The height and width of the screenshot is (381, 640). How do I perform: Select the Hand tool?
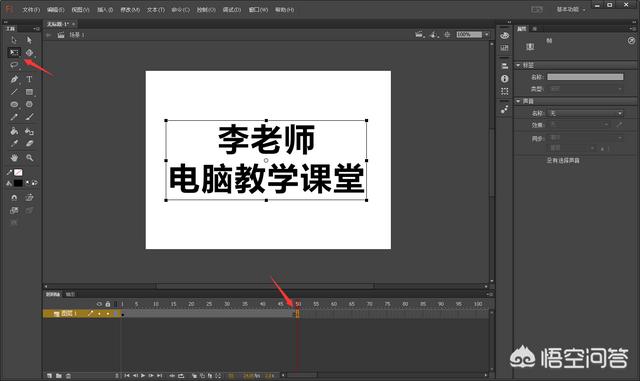tap(14, 158)
